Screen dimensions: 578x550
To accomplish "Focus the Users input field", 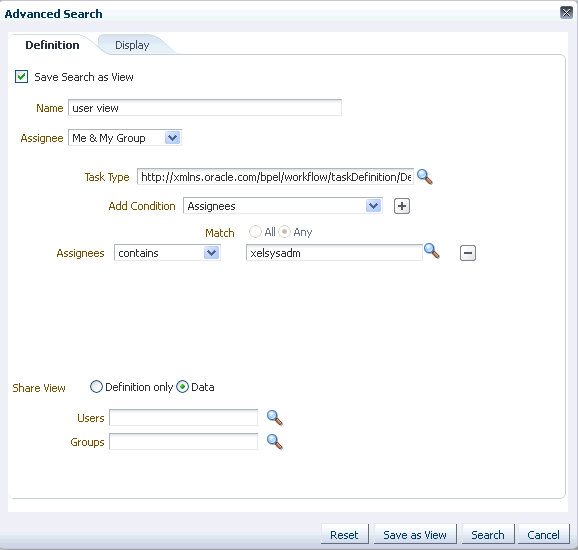I will tap(184, 418).
